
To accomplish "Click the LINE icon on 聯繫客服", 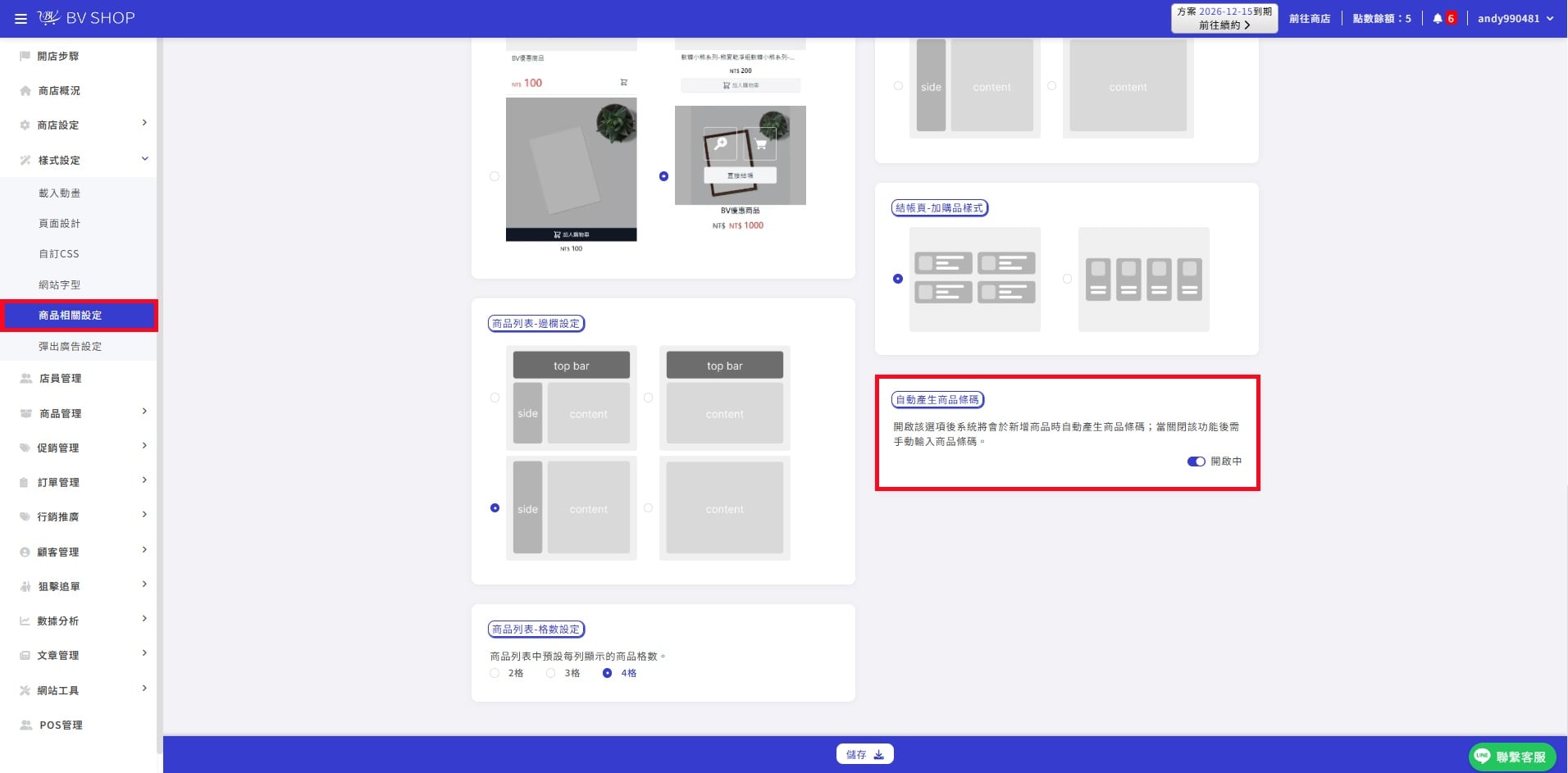I will coord(1482,756).
